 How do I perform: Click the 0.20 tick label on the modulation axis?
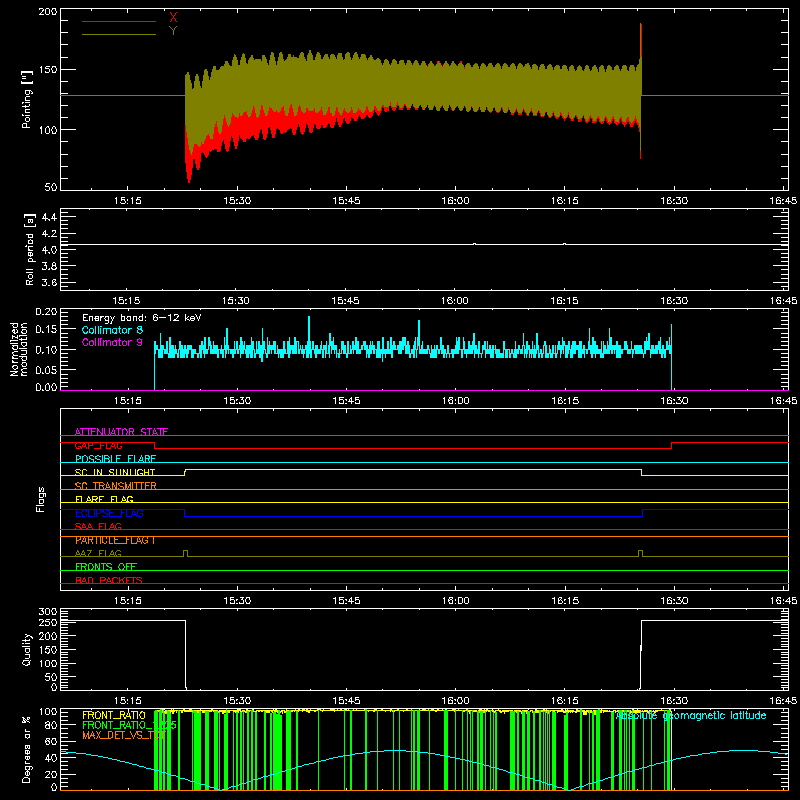click(47, 312)
